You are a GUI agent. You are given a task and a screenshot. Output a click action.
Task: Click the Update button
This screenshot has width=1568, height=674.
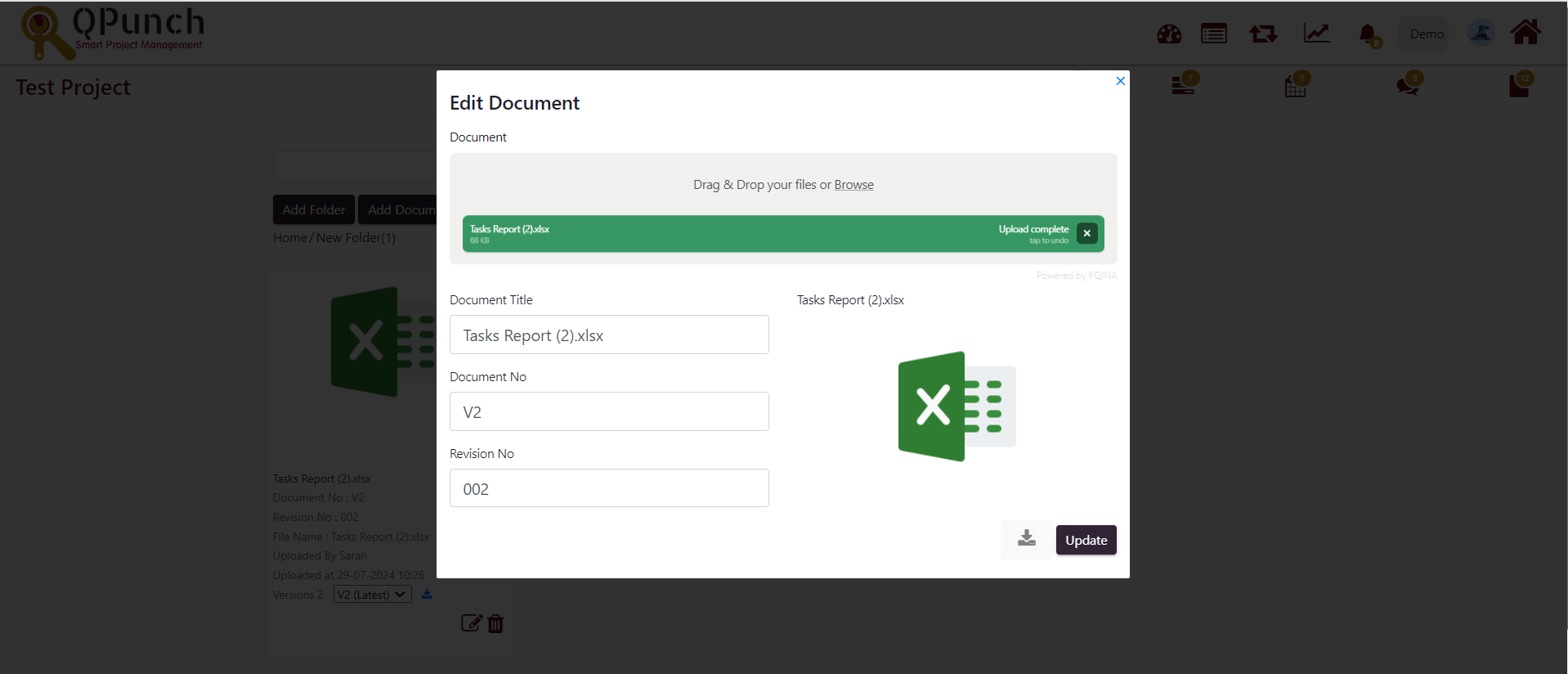pyautogui.click(x=1086, y=540)
